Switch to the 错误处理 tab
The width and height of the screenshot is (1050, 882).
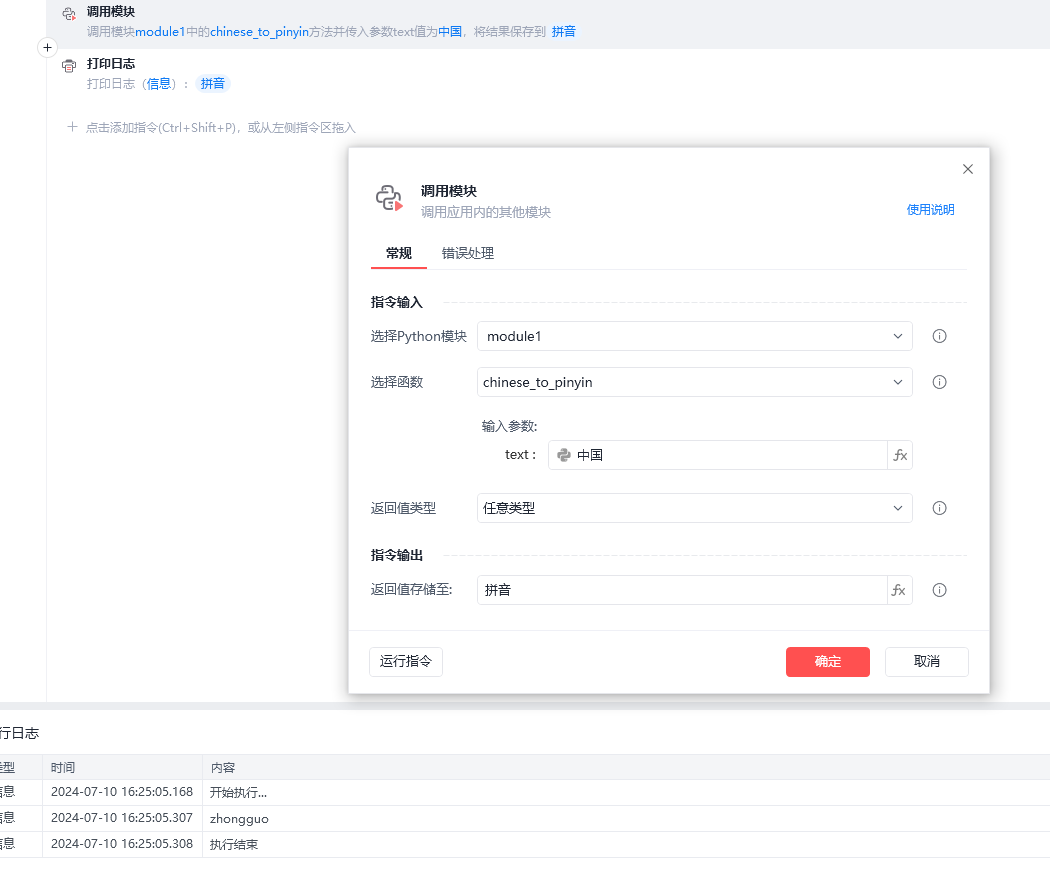click(x=468, y=253)
